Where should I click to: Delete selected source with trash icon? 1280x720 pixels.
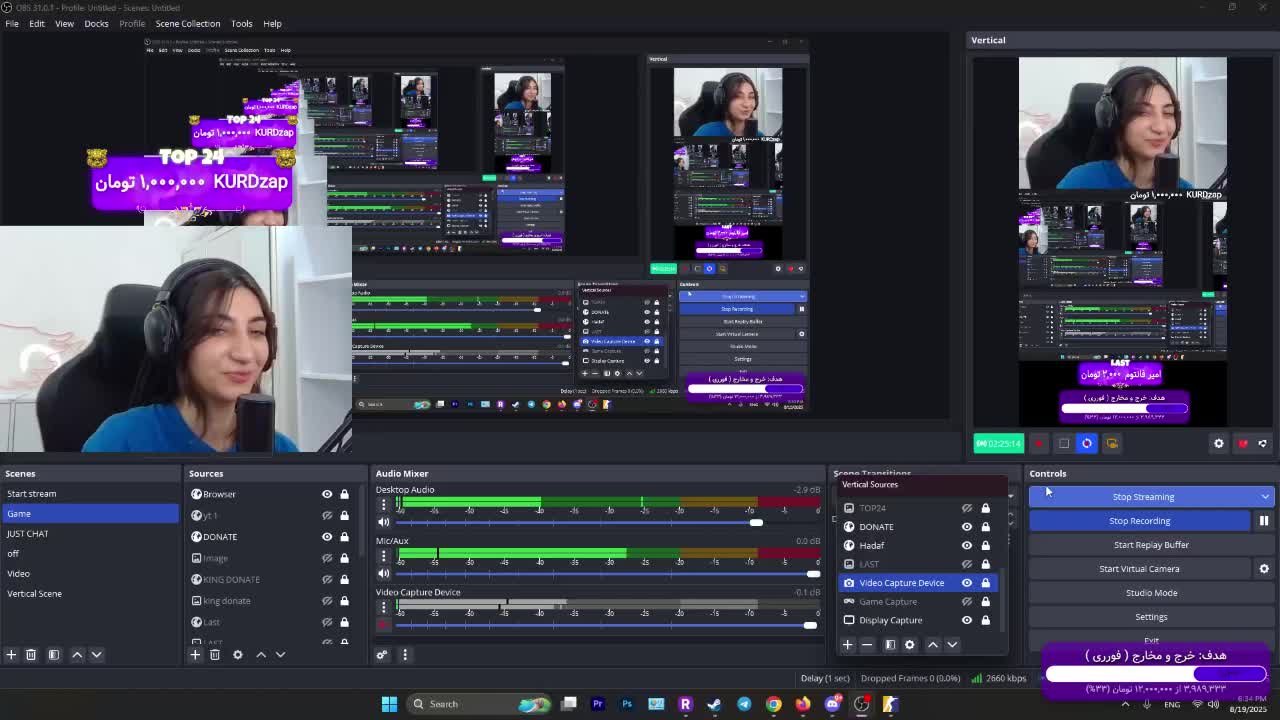tap(215, 655)
